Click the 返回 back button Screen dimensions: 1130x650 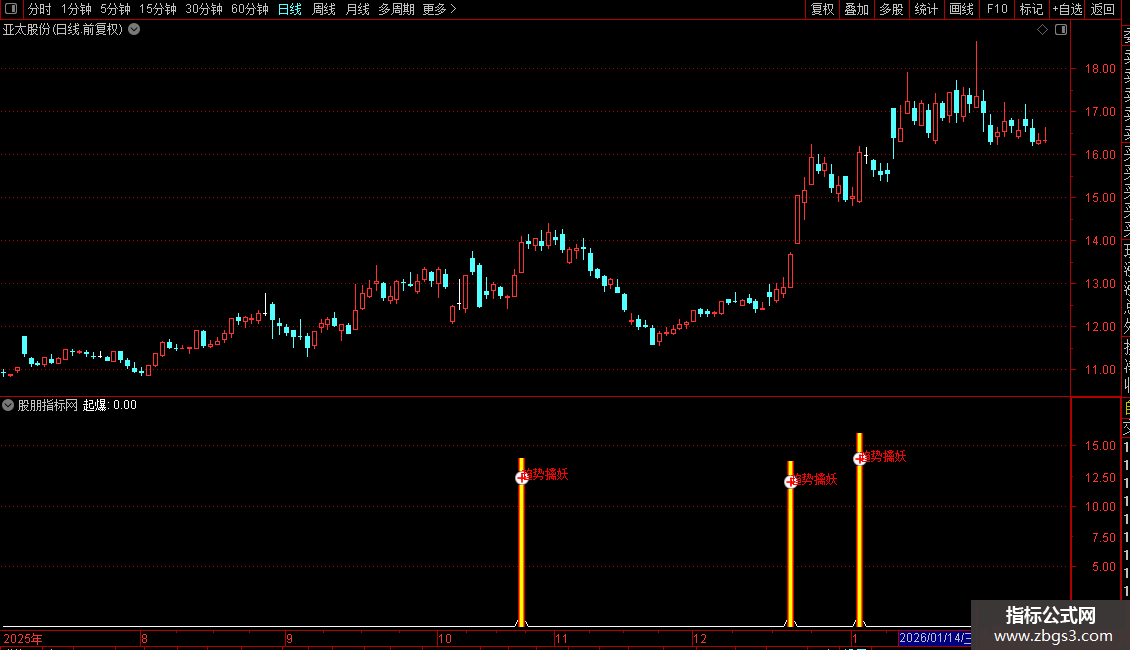pyautogui.click(x=1103, y=9)
